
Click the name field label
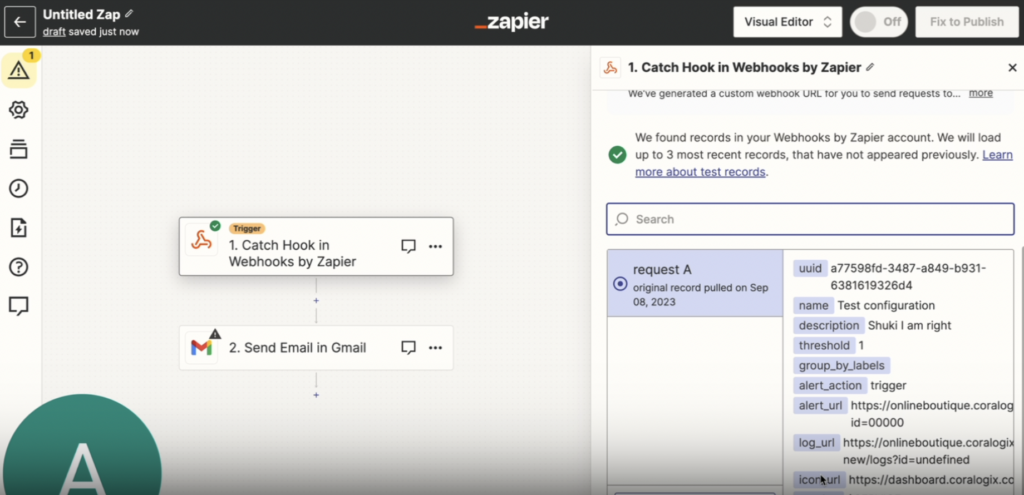[x=814, y=306]
